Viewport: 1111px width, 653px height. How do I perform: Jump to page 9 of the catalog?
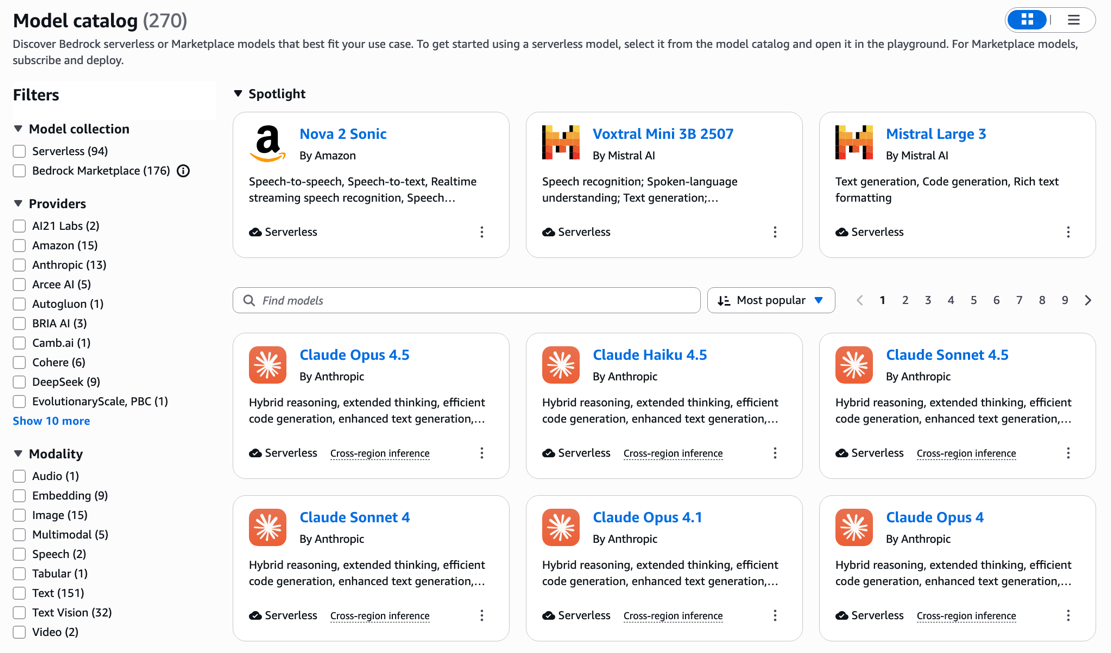click(1065, 300)
